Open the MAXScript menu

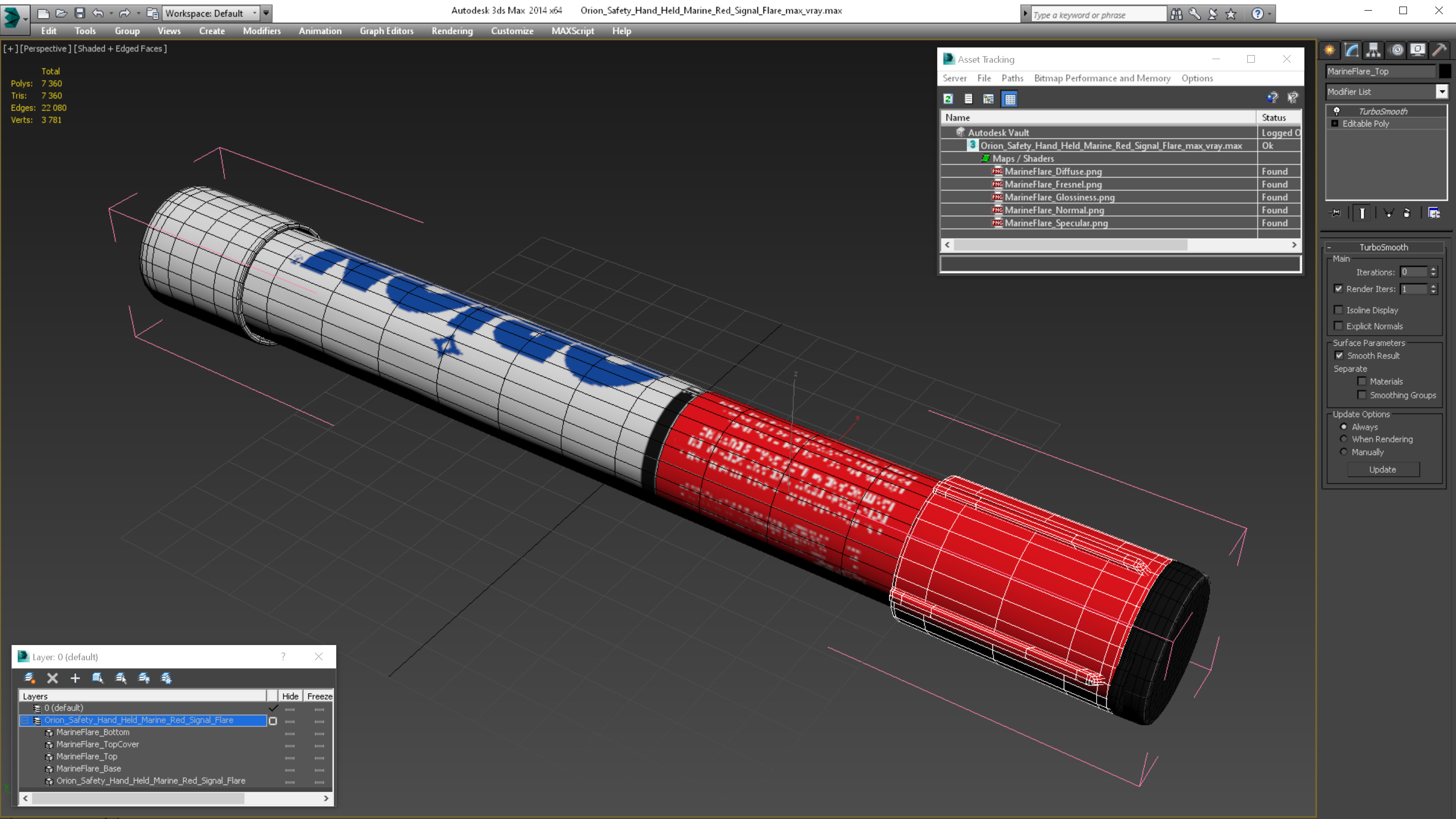pyautogui.click(x=573, y=31)
